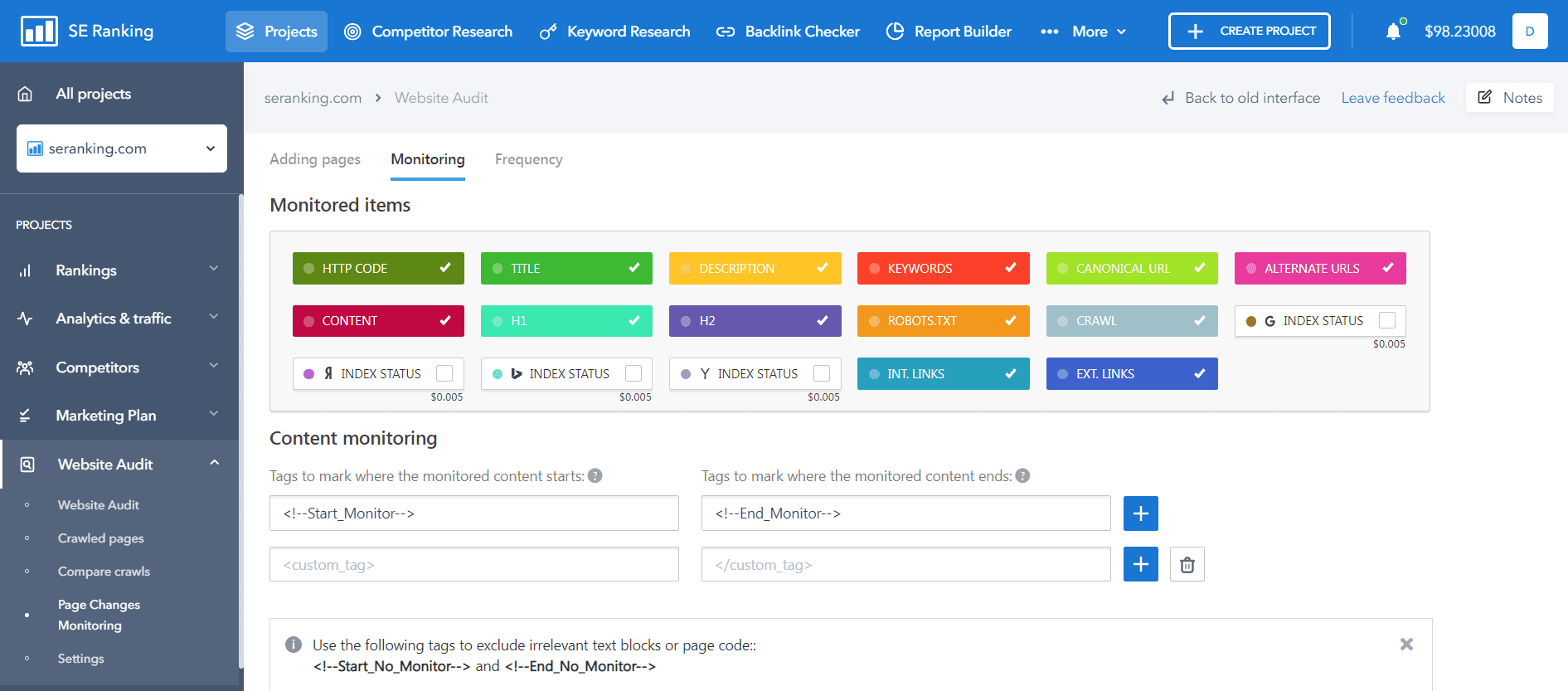Open Page Changes Monitoring in sidebar
Screen dimensions: 1568x691
click(99, 615)
